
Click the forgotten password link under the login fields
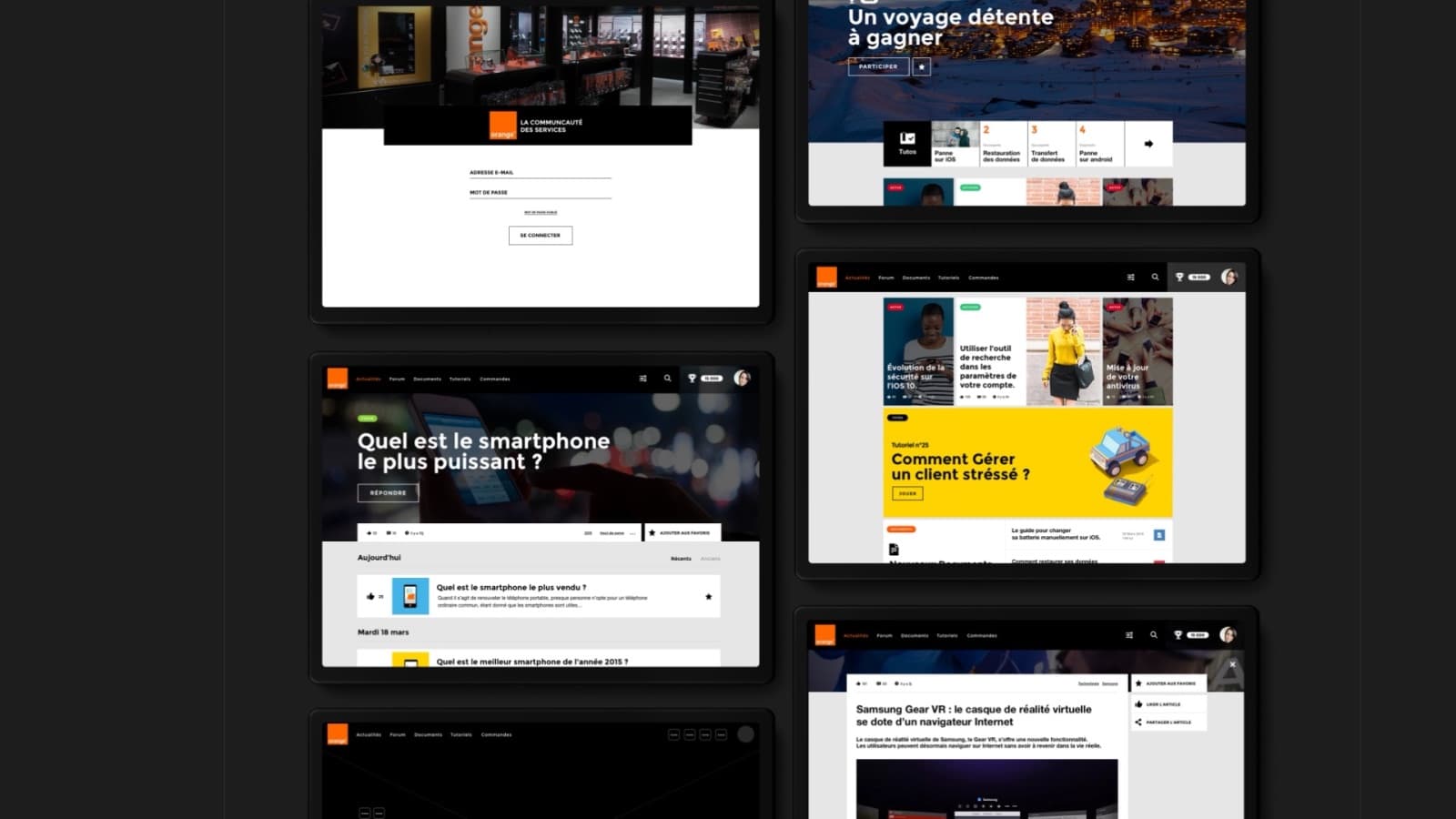(x=541, y=213)
